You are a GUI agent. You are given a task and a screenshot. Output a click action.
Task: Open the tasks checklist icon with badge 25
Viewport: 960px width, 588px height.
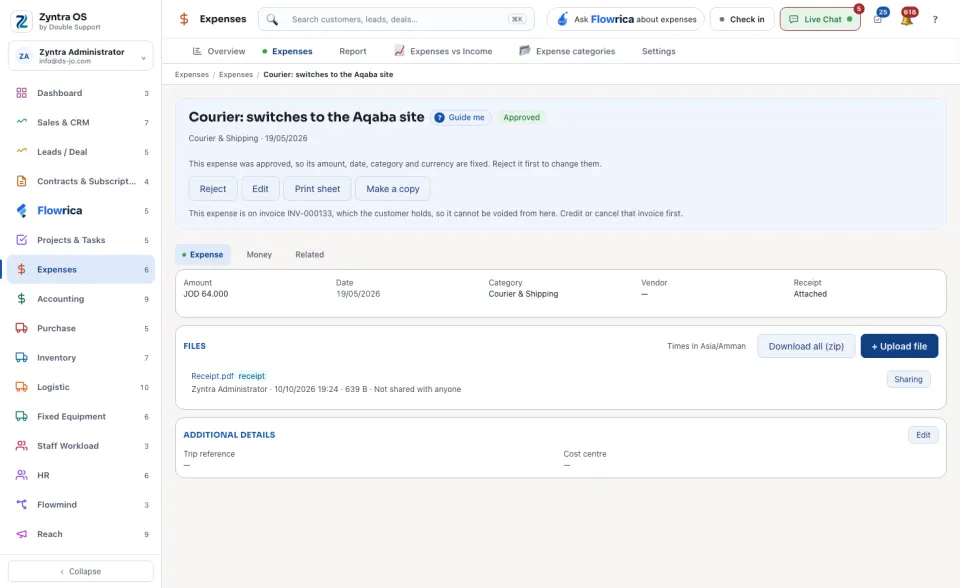878,19
